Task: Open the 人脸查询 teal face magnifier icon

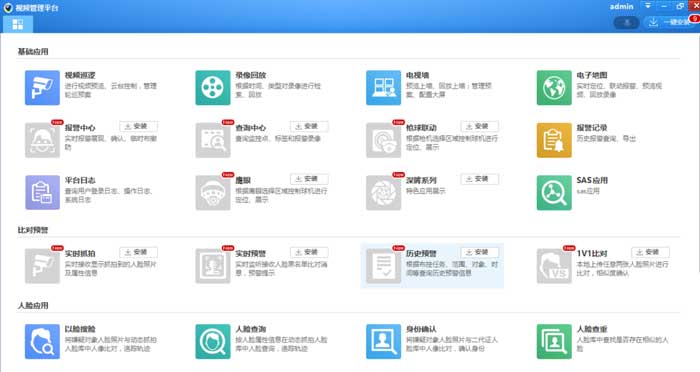Action: point(213,342)
